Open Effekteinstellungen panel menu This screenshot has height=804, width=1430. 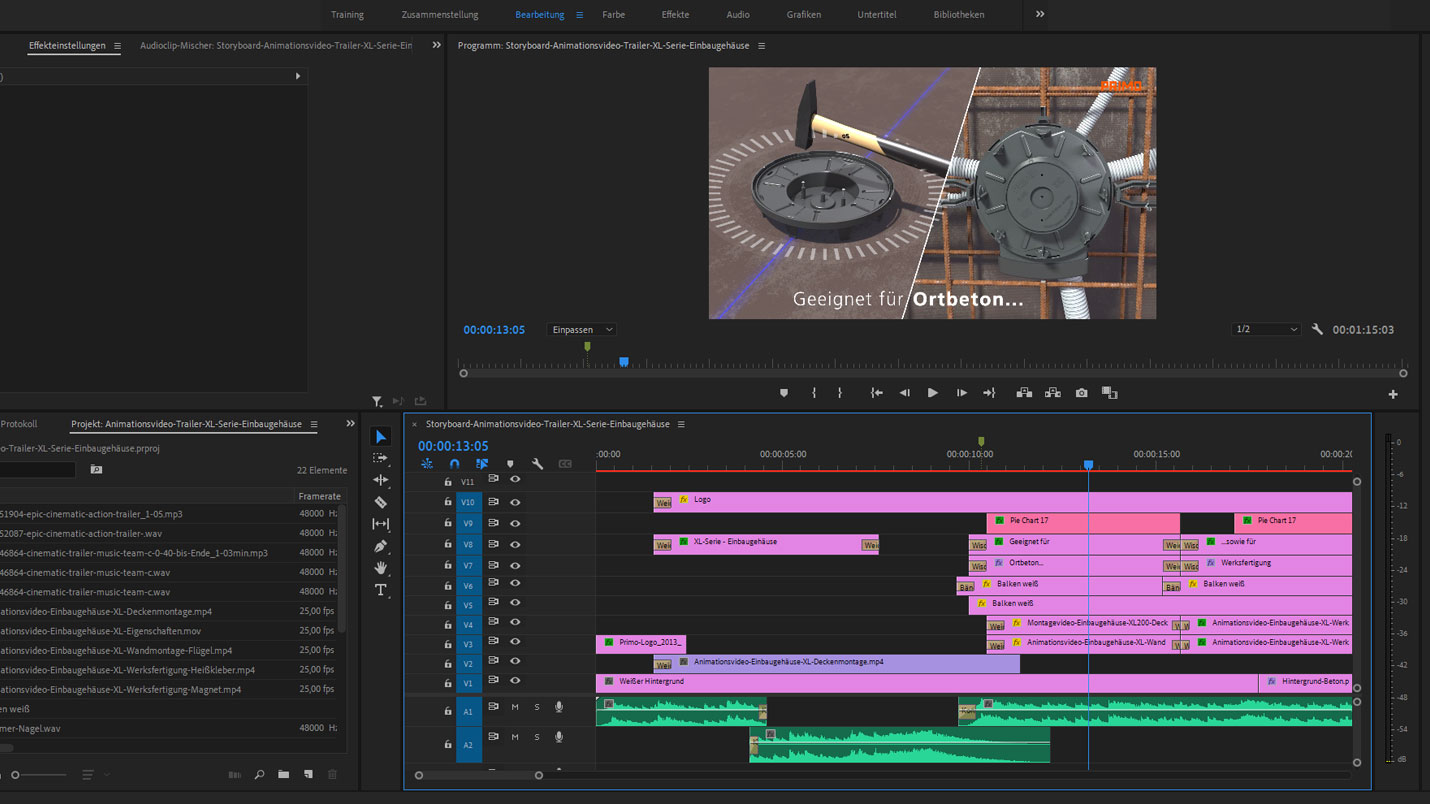click(117, 46)
